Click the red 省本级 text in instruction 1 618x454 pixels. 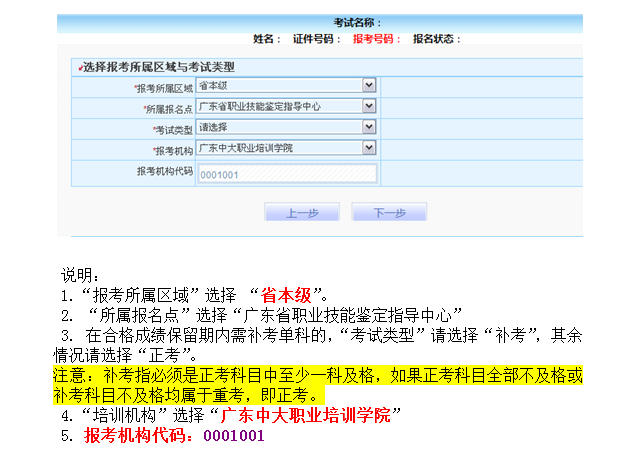tap(286, 295)
